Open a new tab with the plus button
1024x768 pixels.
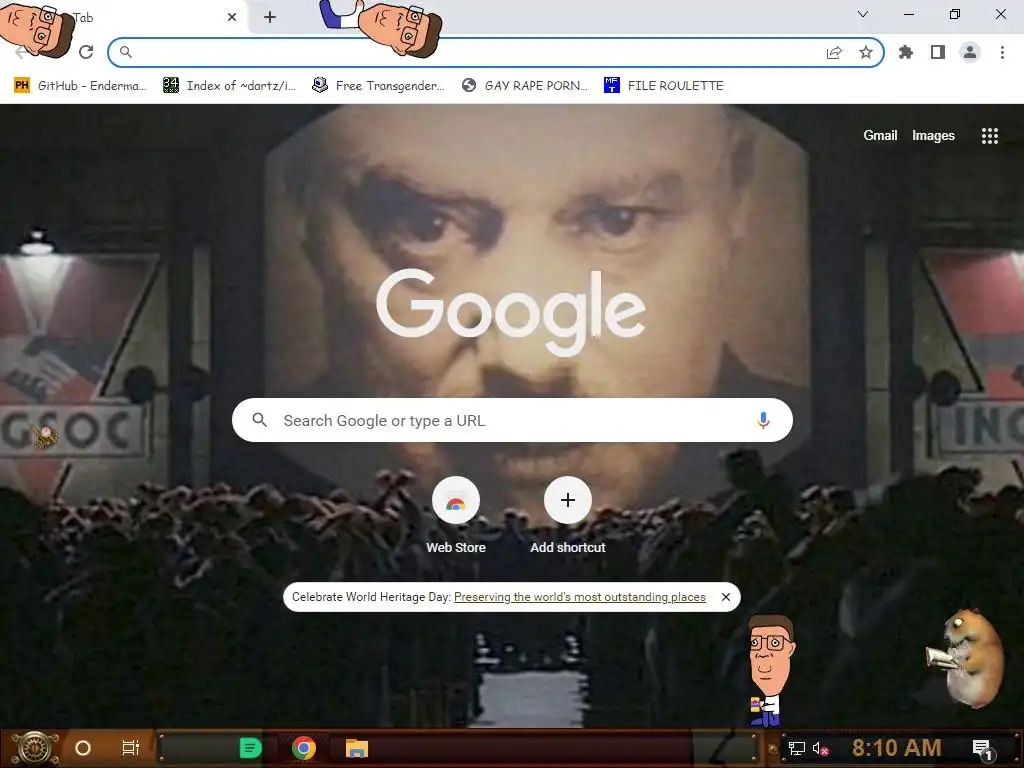click(270, 17)
